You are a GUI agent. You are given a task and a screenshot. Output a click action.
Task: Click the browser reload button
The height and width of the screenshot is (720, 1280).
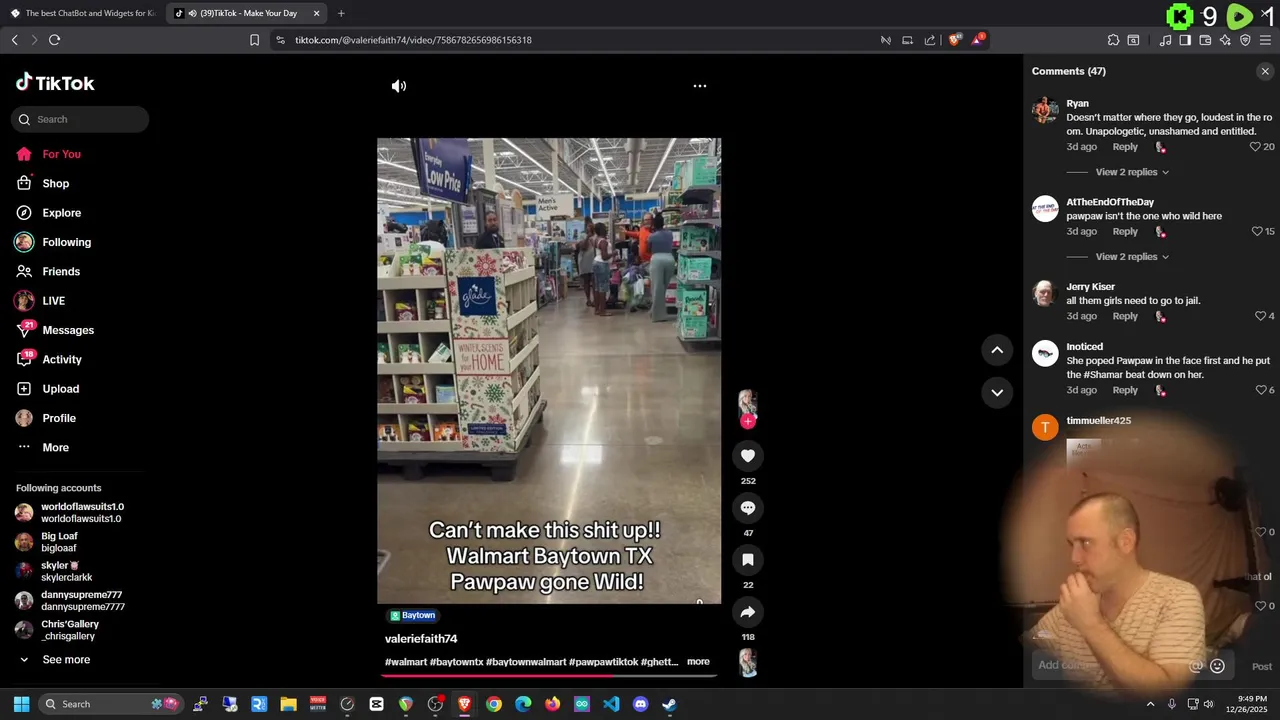click(x=54, y=40)
